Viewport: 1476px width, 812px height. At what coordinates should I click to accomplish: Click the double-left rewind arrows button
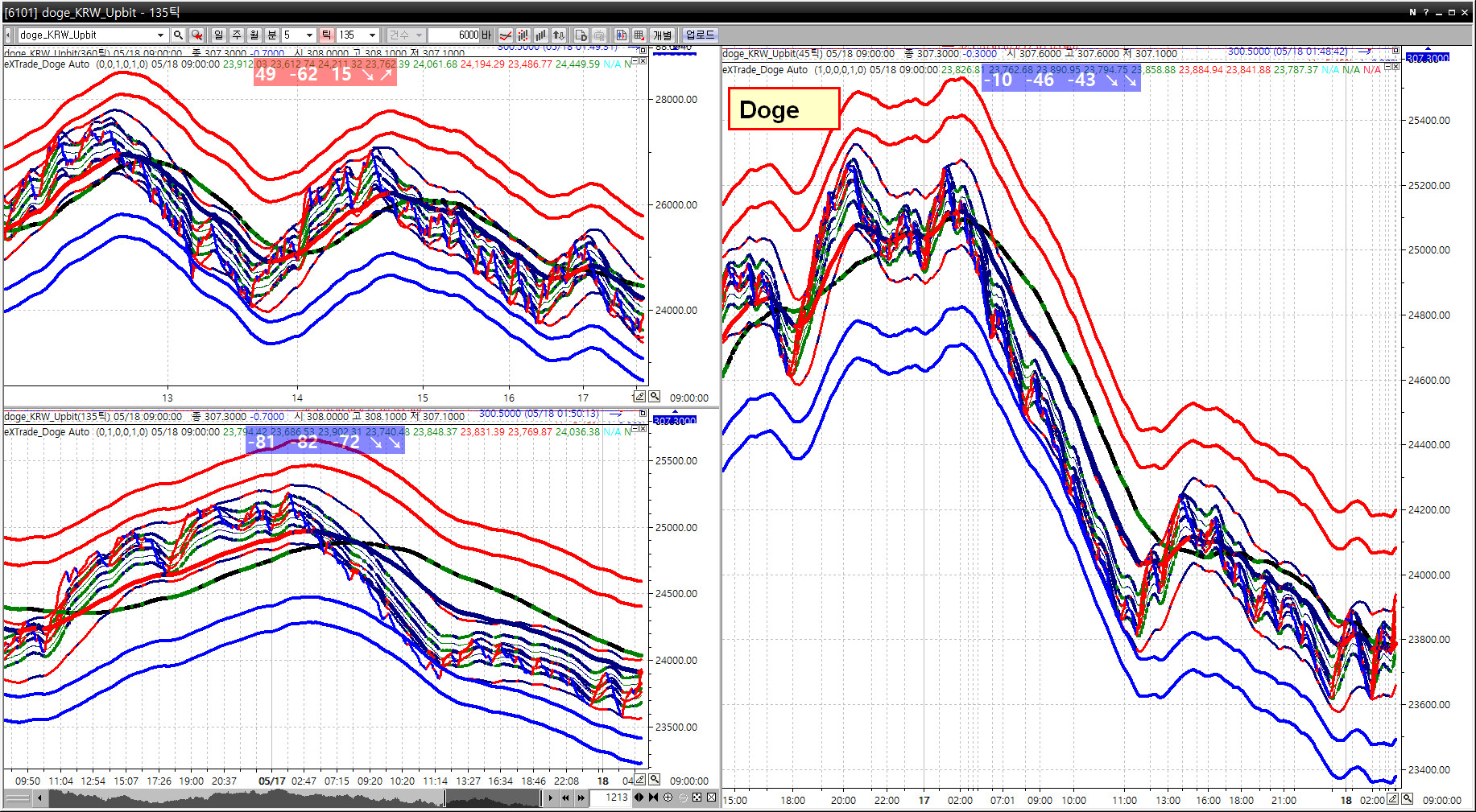[x=566, y=798]
